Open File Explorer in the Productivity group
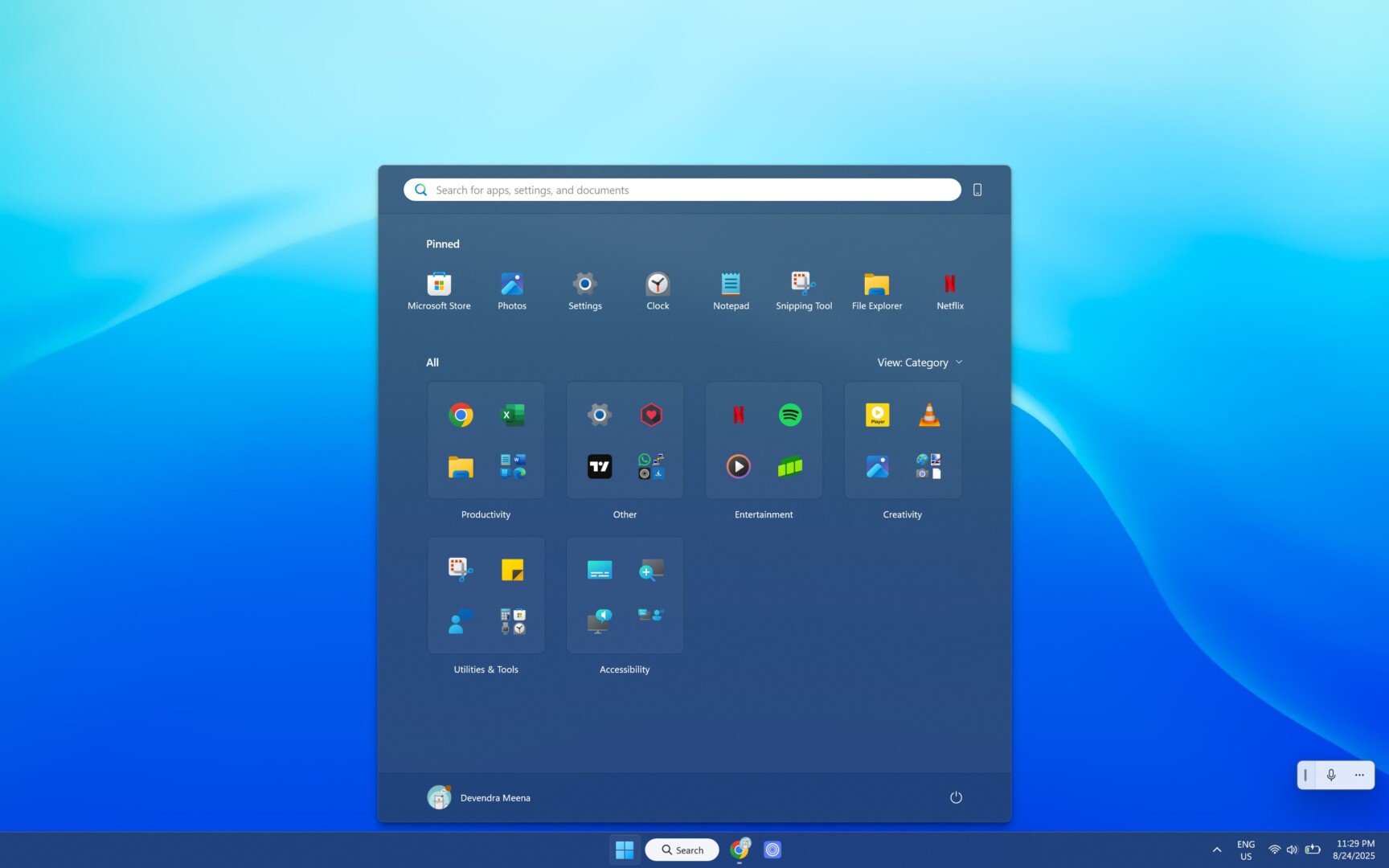Image resolution: width=1389 pixels, height=868 pixels. [461, 466]
